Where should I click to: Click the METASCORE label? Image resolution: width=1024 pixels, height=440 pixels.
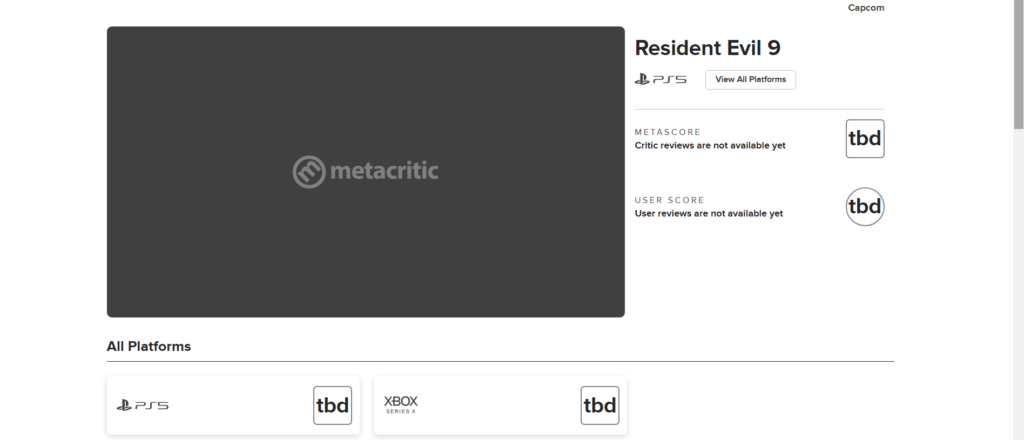point(668,132)
